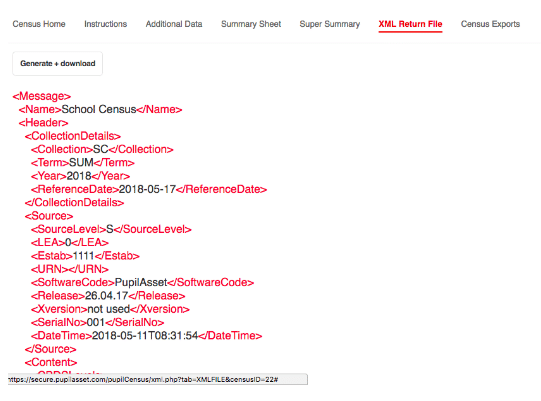Switch to the Additional Data tab

pyautogui.click(x=174, y=24)
